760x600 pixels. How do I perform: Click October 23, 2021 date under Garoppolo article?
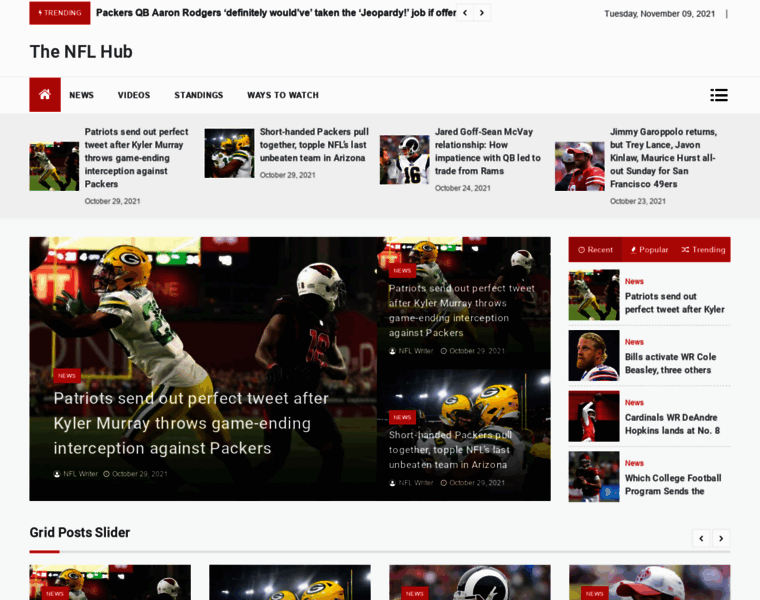[637, 201]
